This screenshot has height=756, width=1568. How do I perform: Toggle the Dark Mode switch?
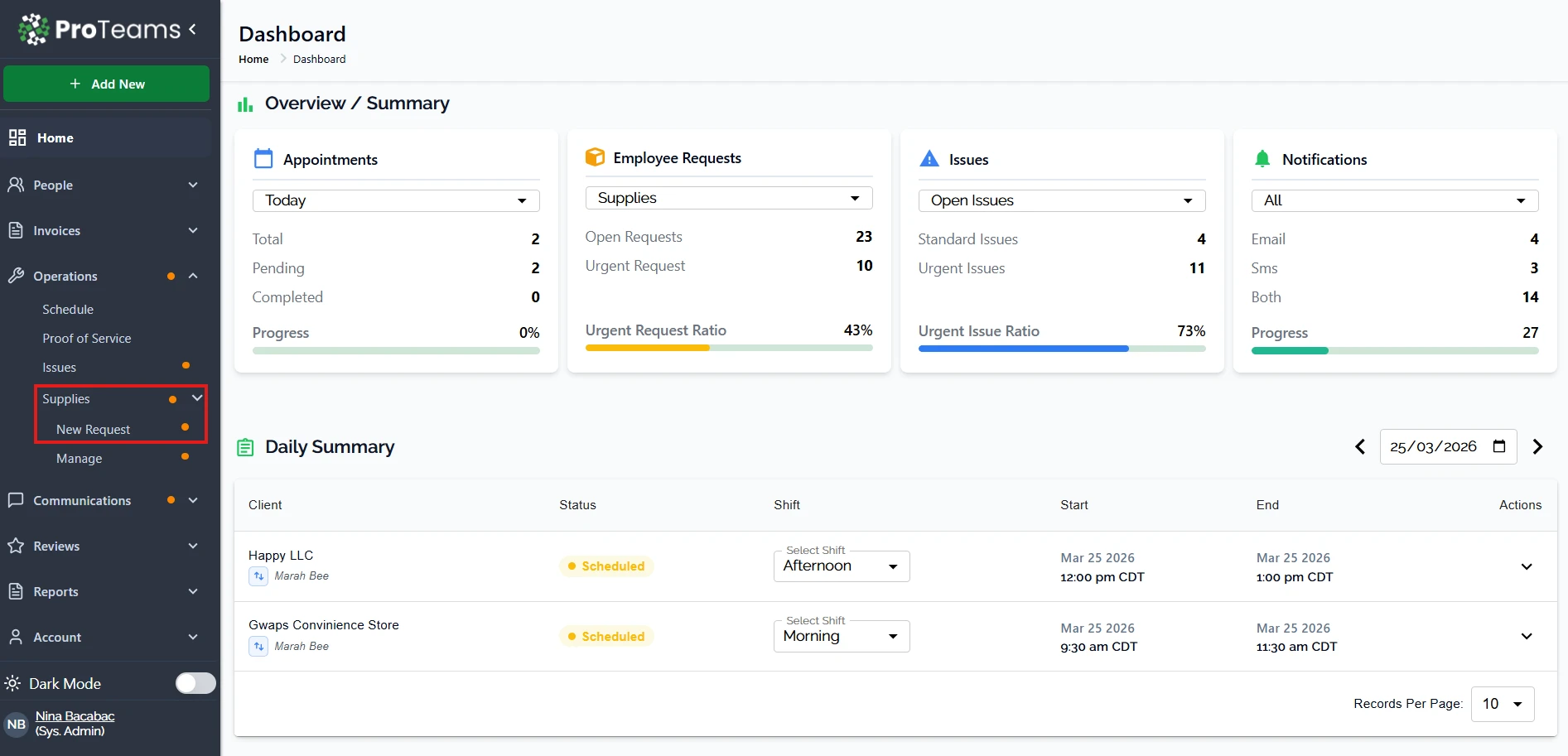195,683
